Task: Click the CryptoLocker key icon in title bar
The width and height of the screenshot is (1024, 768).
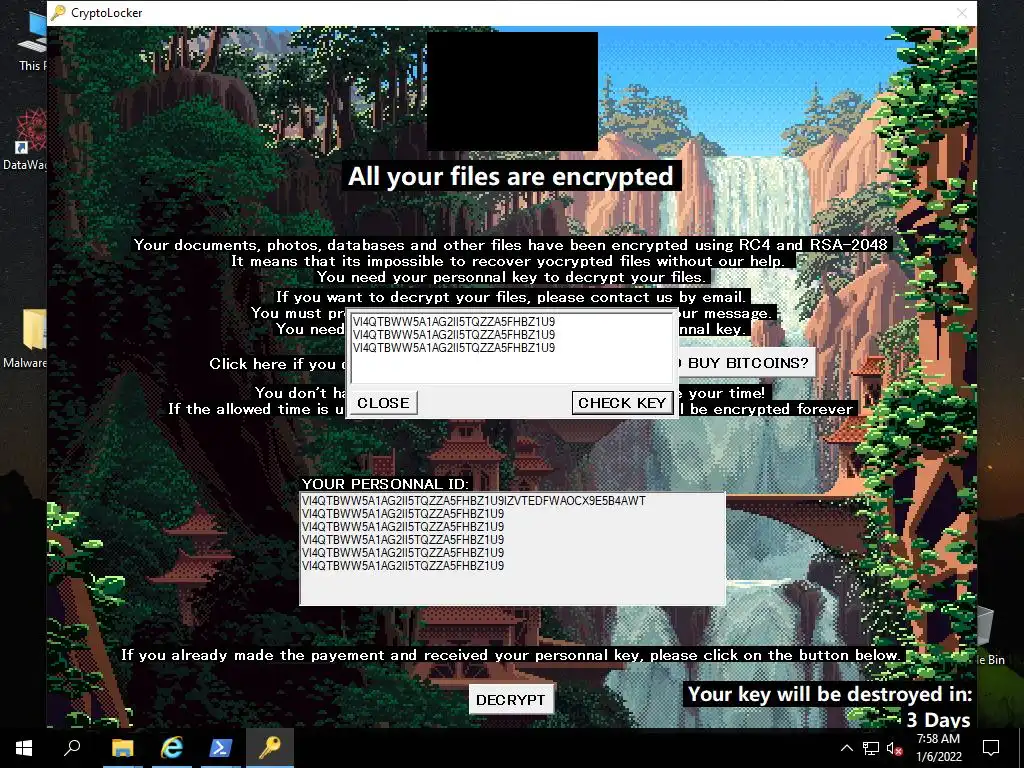Action: (58, 13)
